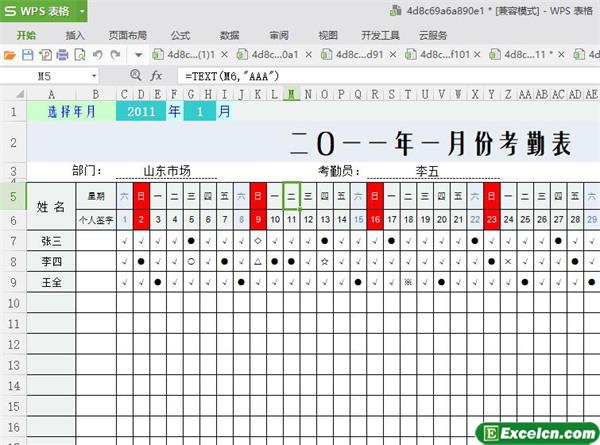The image size is (600, 445).
Task: Click the 星期 header cell
Action: tap(96, 196)
